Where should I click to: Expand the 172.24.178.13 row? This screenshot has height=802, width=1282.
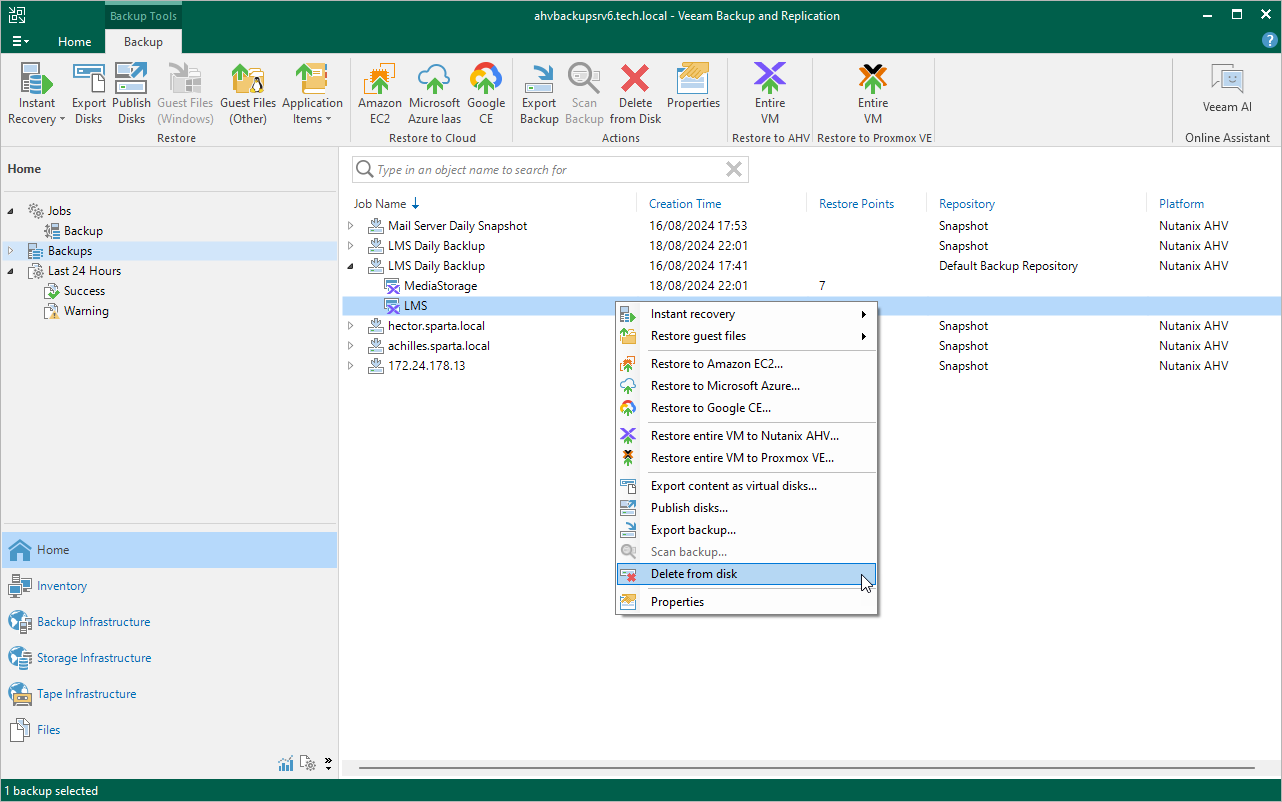coord(351,366)
